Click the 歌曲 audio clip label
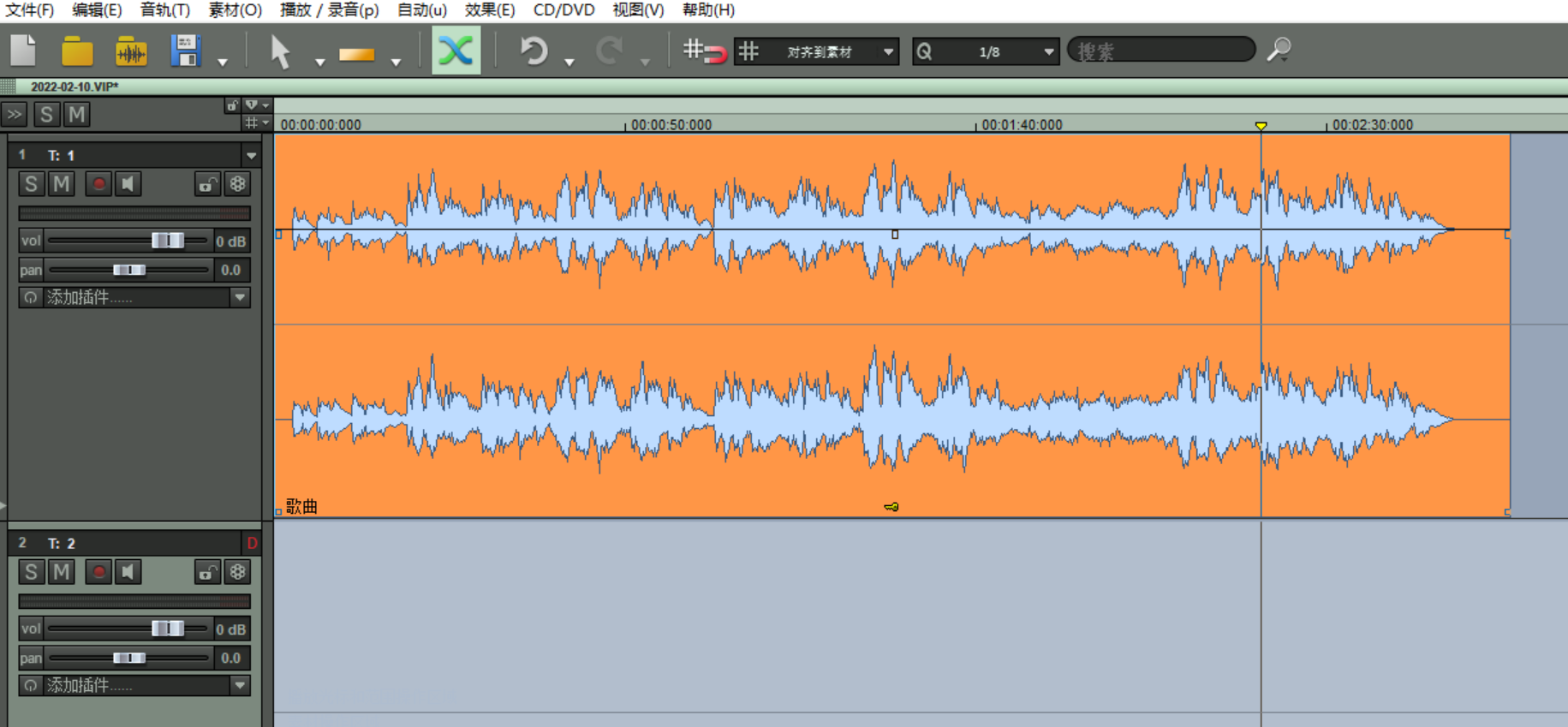This screenshot has height=727, width=1568. (301, 507)
